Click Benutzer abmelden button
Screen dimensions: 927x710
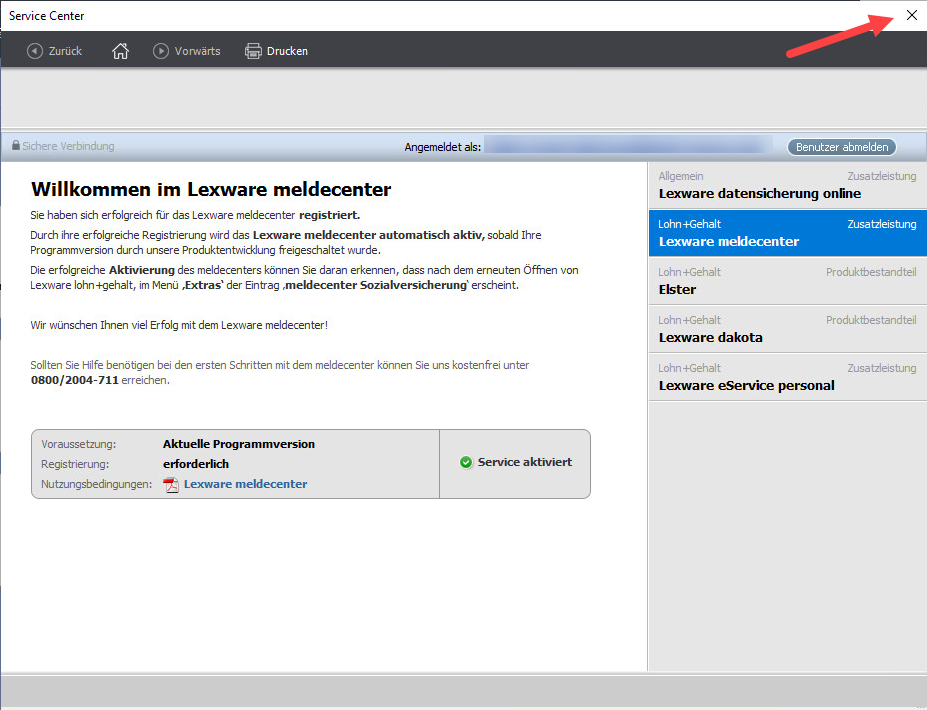click(x=842, y=147)
